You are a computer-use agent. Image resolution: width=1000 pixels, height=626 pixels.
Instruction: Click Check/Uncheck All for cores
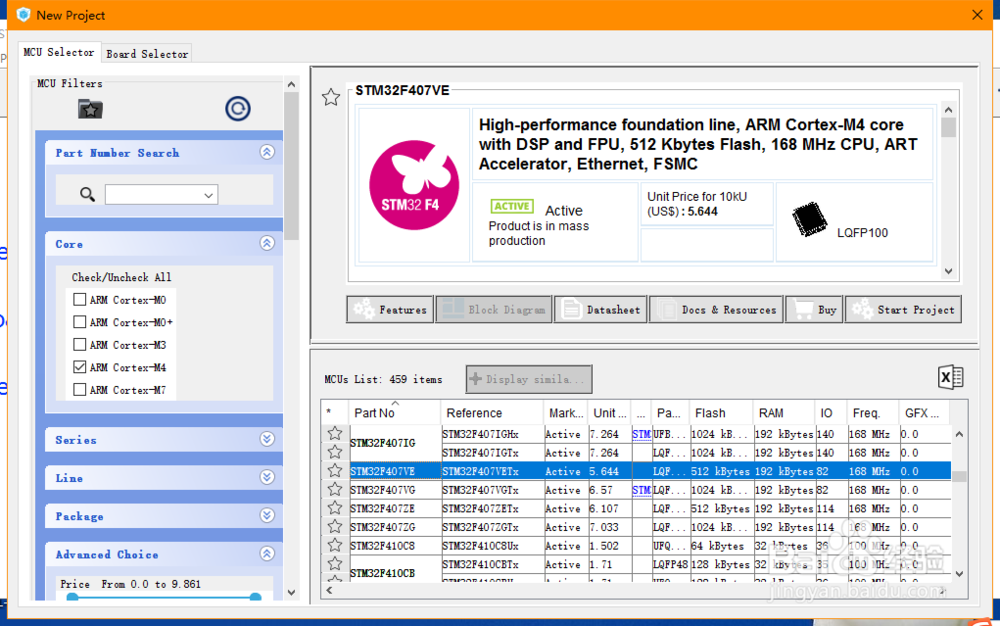coord(121,277)
